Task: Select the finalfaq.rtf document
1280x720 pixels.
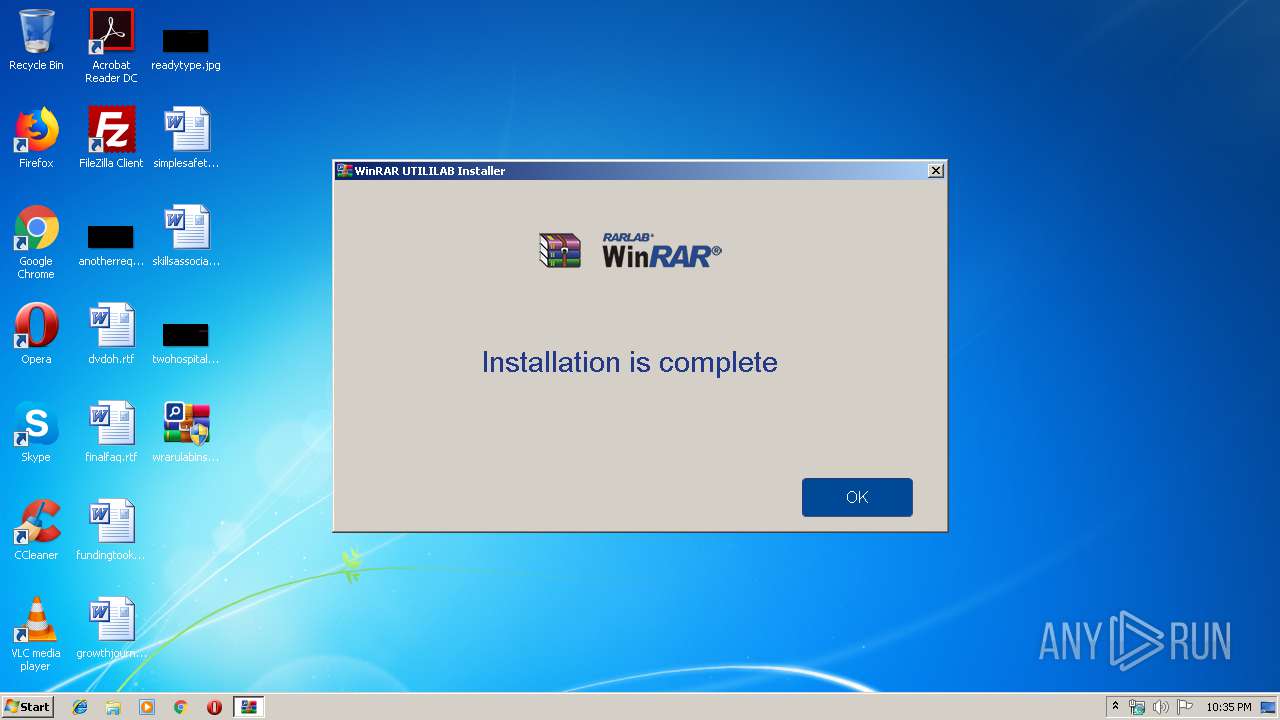Action: coord(111,432)
